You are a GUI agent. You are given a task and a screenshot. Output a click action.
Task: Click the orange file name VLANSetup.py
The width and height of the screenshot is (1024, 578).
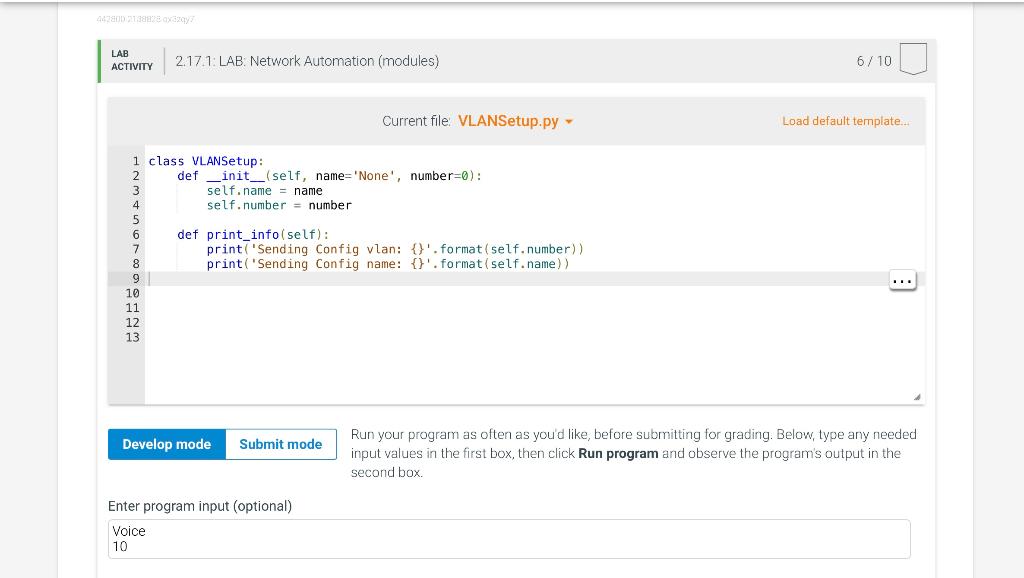tap(508, 120)
